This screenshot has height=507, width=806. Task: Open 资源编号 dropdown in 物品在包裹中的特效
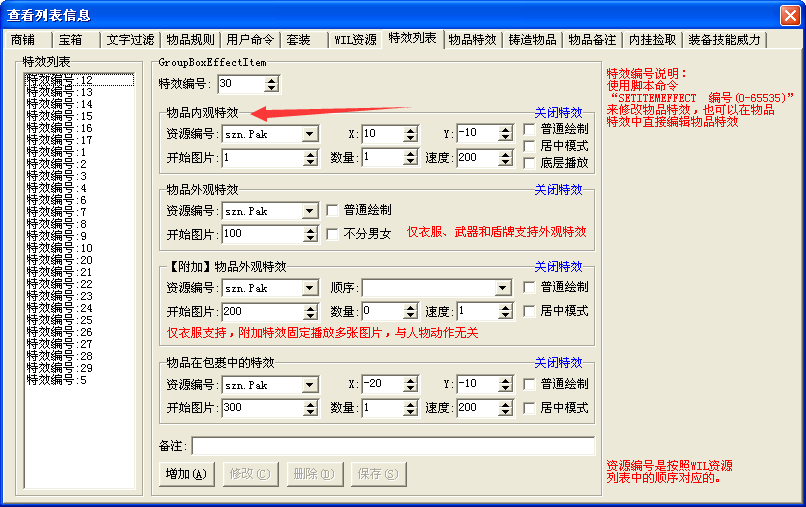[x=309, y=385]
